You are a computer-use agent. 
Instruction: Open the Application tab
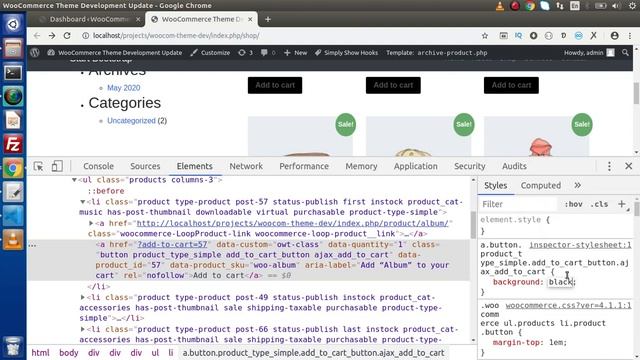tap(416, 166)
